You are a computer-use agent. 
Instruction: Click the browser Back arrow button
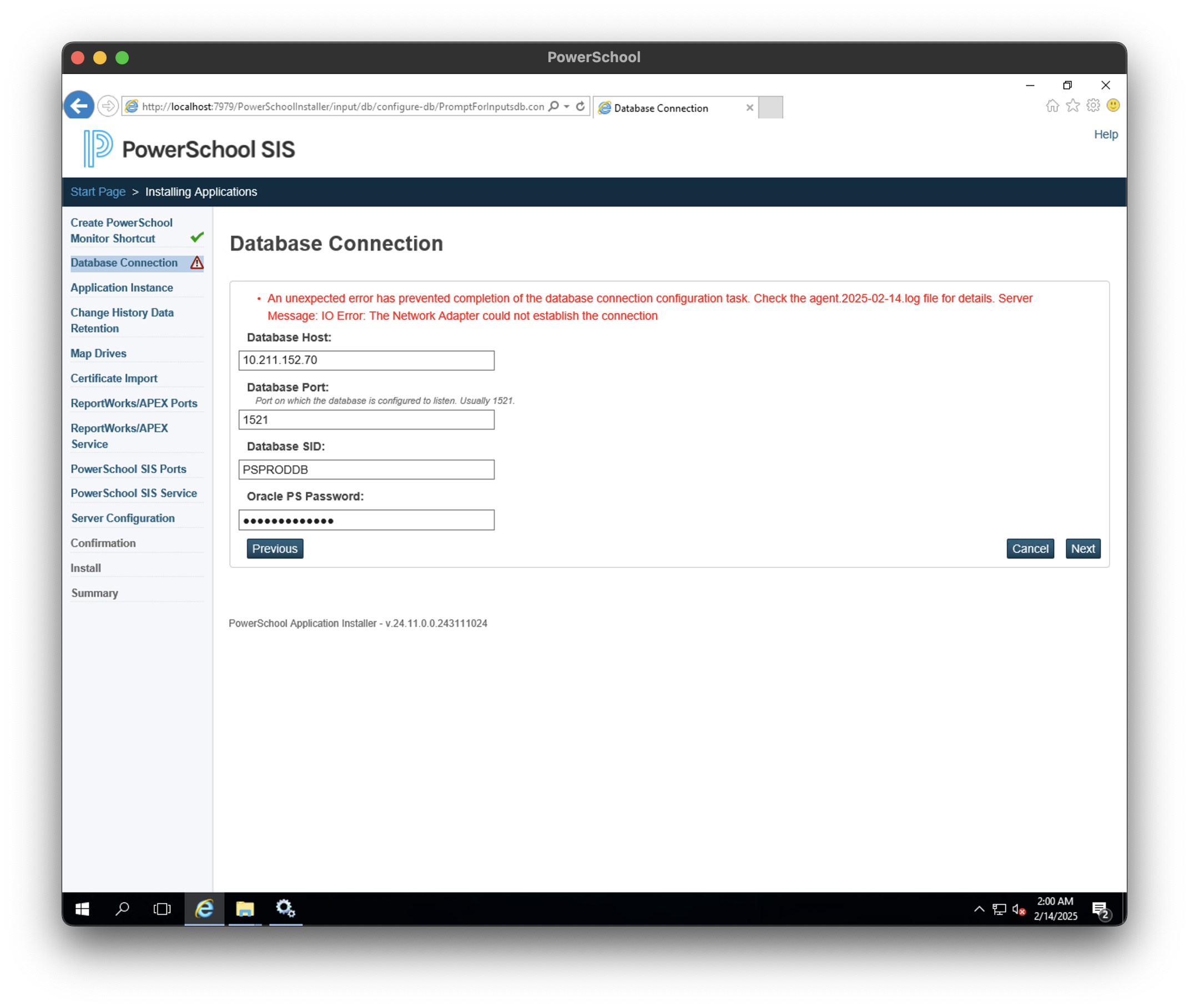tap(79, 105)
